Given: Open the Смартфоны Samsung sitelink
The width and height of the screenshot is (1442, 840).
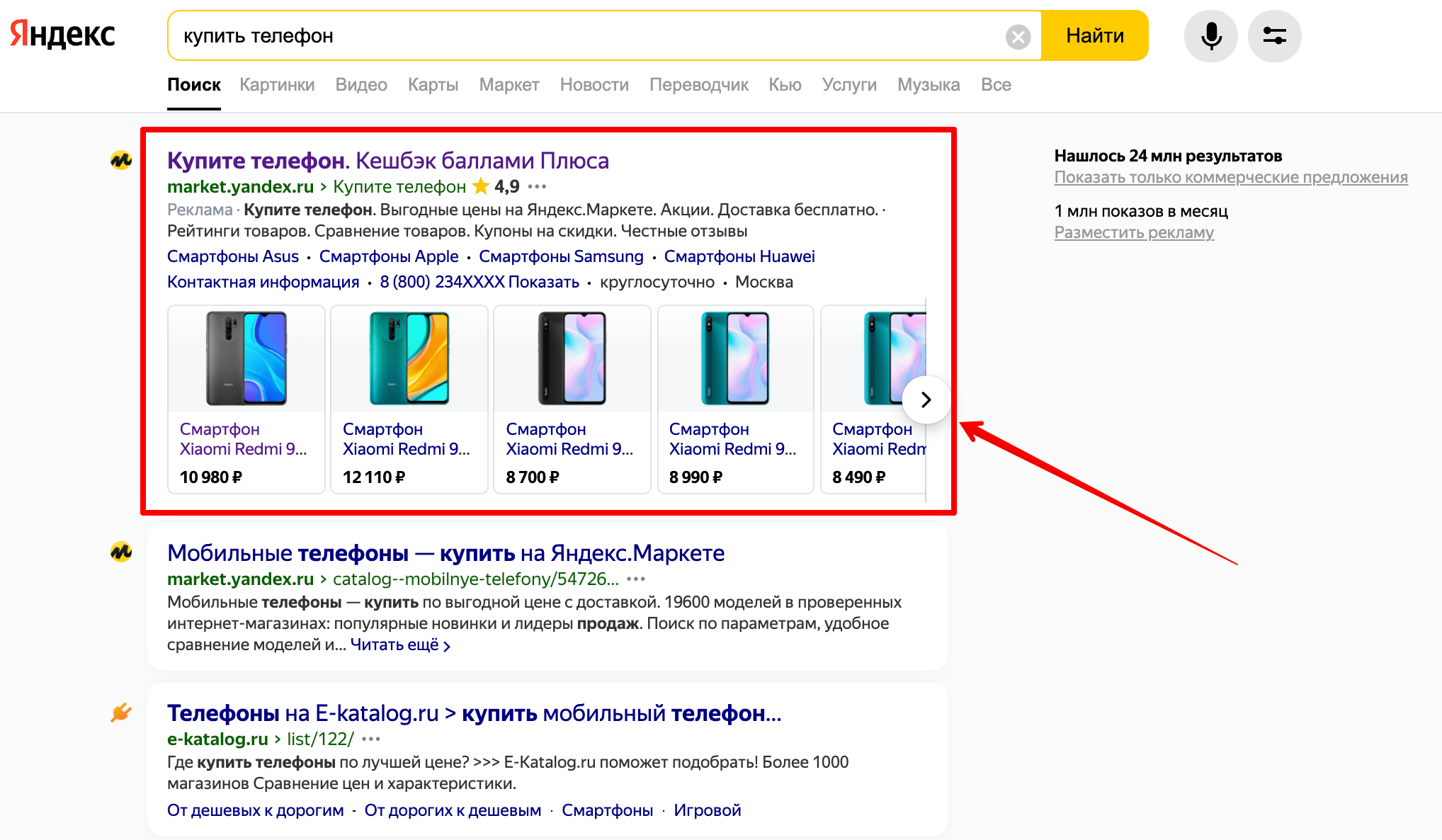Looking at the screenshot, I should [561, 256].
